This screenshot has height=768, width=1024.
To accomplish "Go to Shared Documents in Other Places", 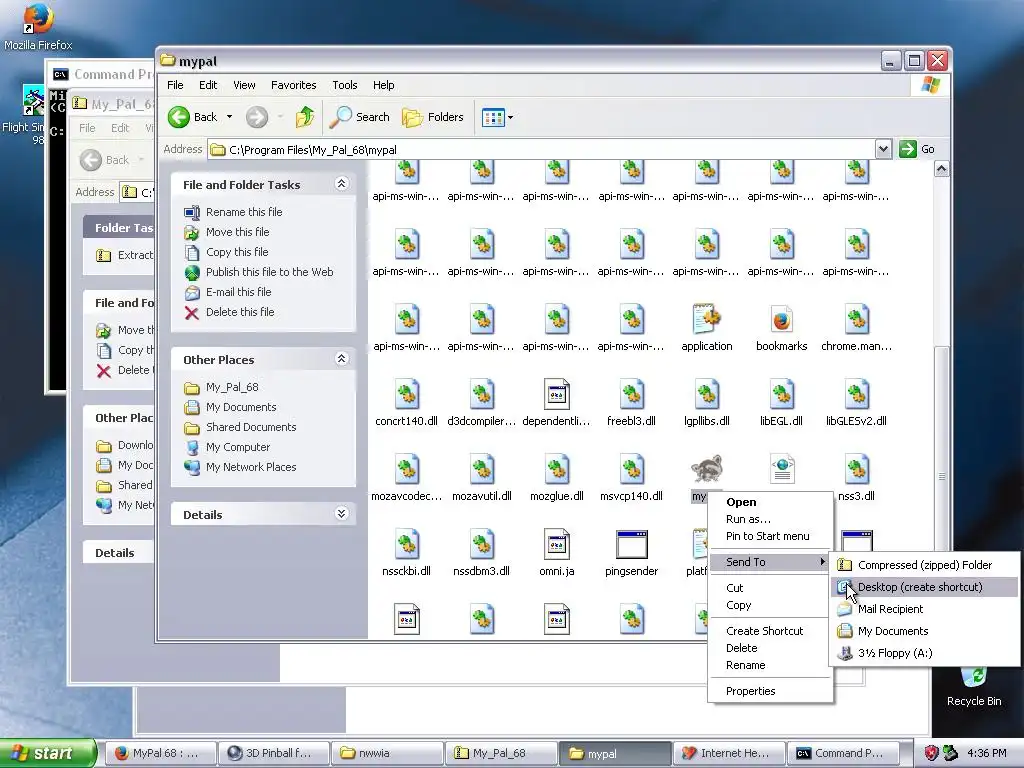I will (x=251, y=427).
